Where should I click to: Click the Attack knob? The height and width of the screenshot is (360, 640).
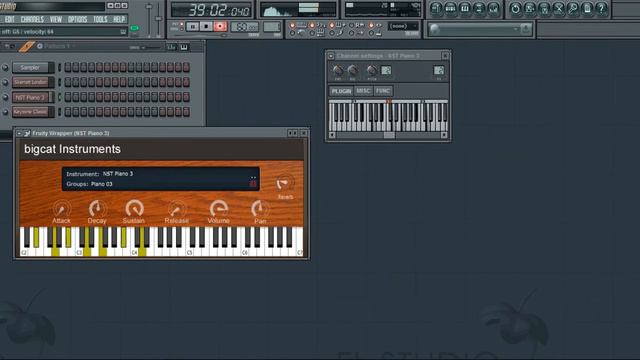[62, 209]
